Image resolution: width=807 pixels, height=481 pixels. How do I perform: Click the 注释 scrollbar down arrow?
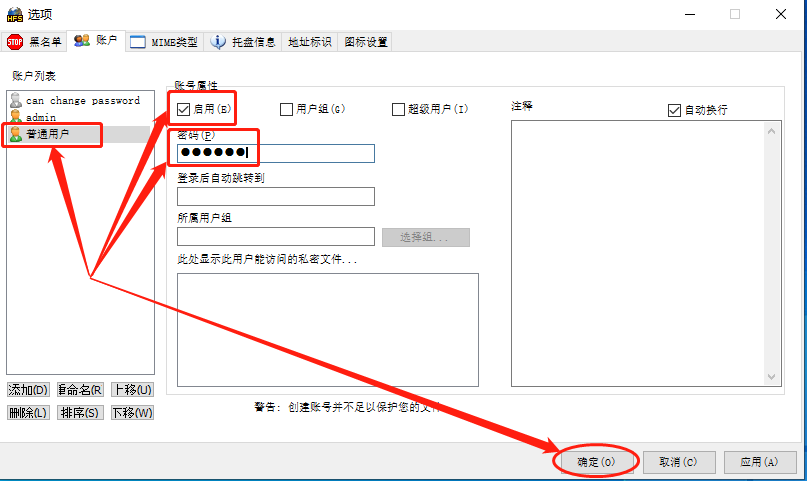(x=771, y=377)
